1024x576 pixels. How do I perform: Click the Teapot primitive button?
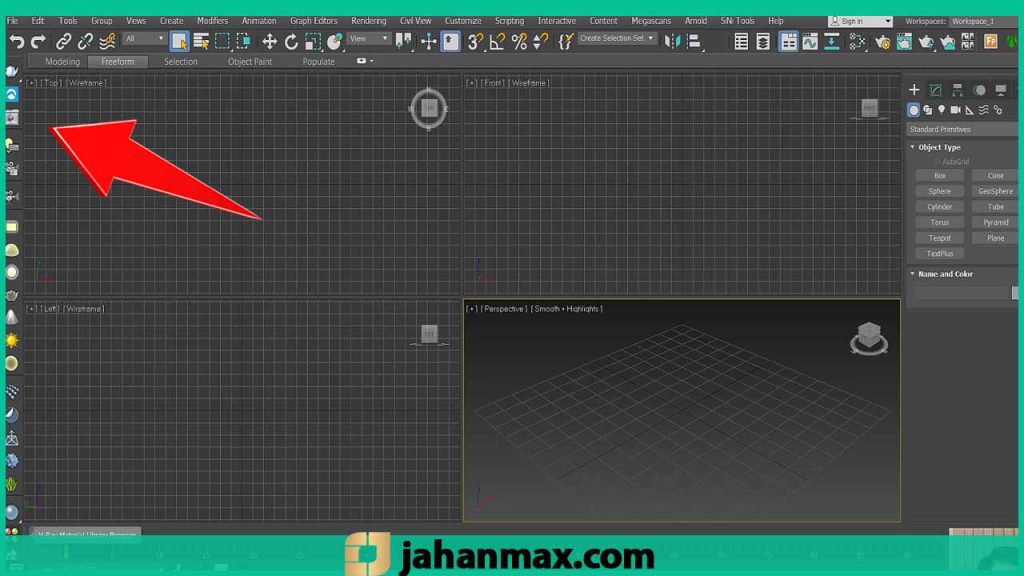pos(939,238)
